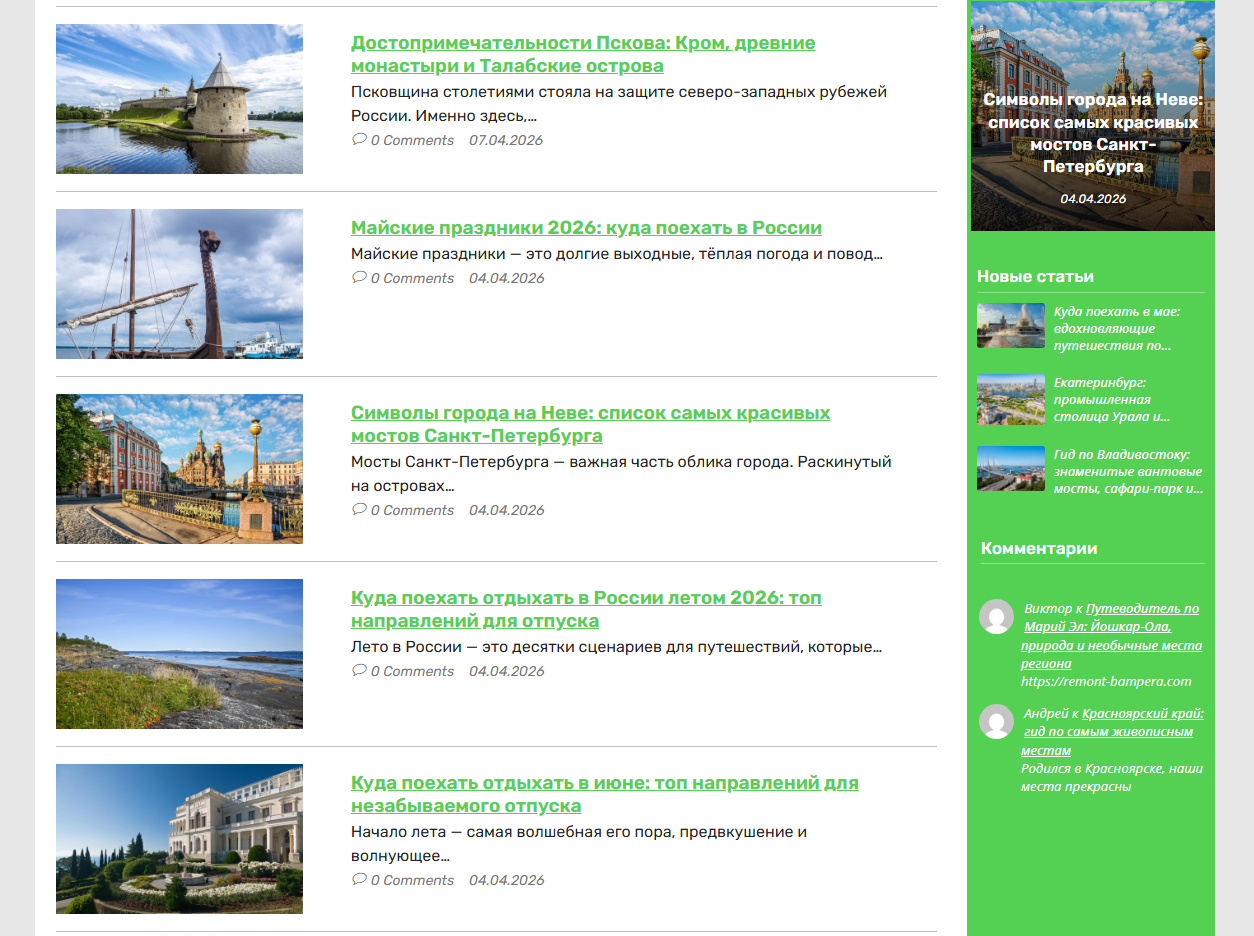Click Андрей's avatar icon in comments
The image size is (1254, 936).
[x=996, y=722]
